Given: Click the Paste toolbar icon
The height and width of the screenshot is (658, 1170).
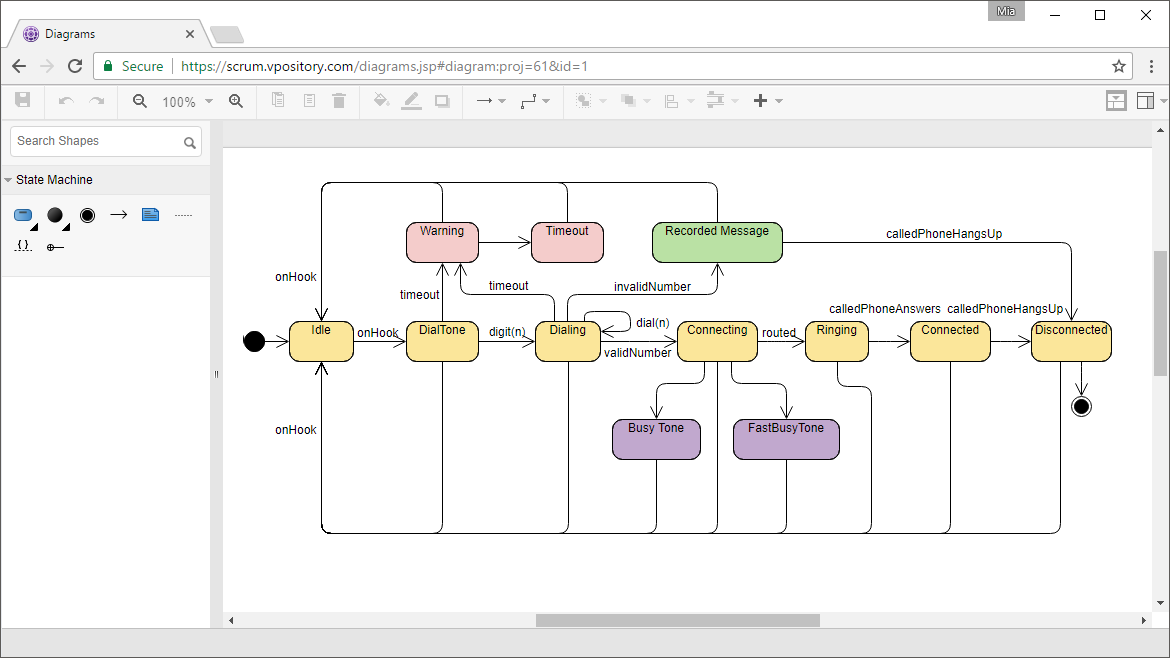Looking at the screenshot, I should pyautogui.click(x=309, y=100).
